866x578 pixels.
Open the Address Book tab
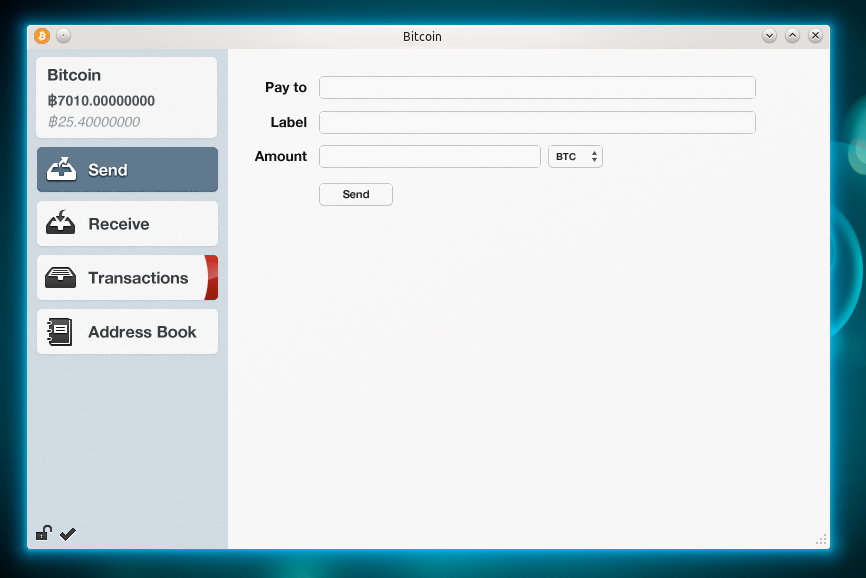click(128, 332)
